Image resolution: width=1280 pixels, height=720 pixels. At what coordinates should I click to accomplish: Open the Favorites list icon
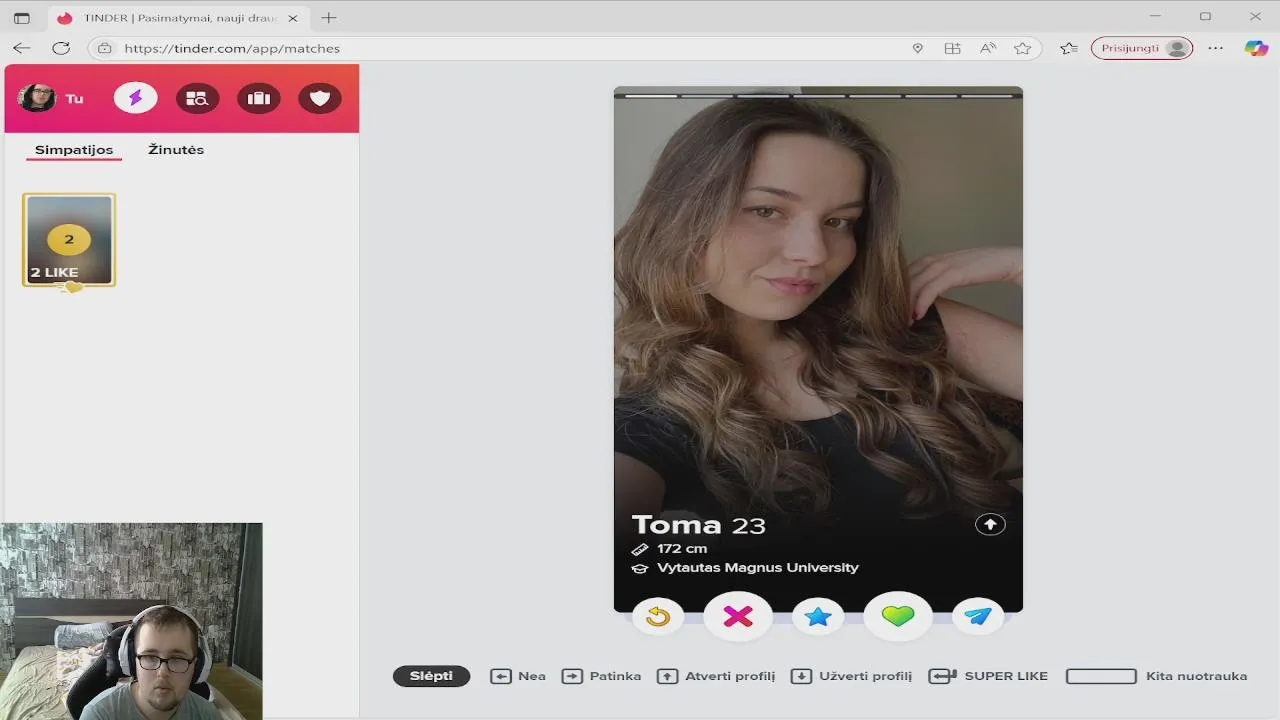pos(1069,48)
